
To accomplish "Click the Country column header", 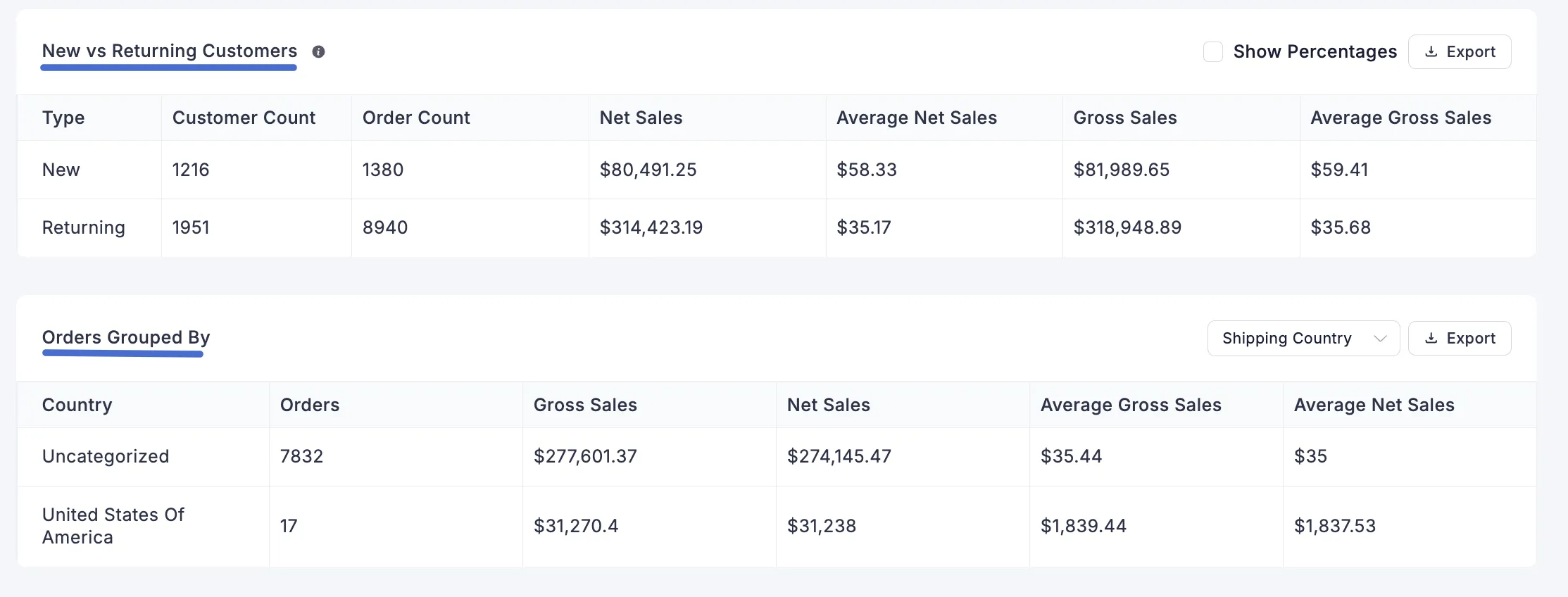I will [x=77, y=405].
